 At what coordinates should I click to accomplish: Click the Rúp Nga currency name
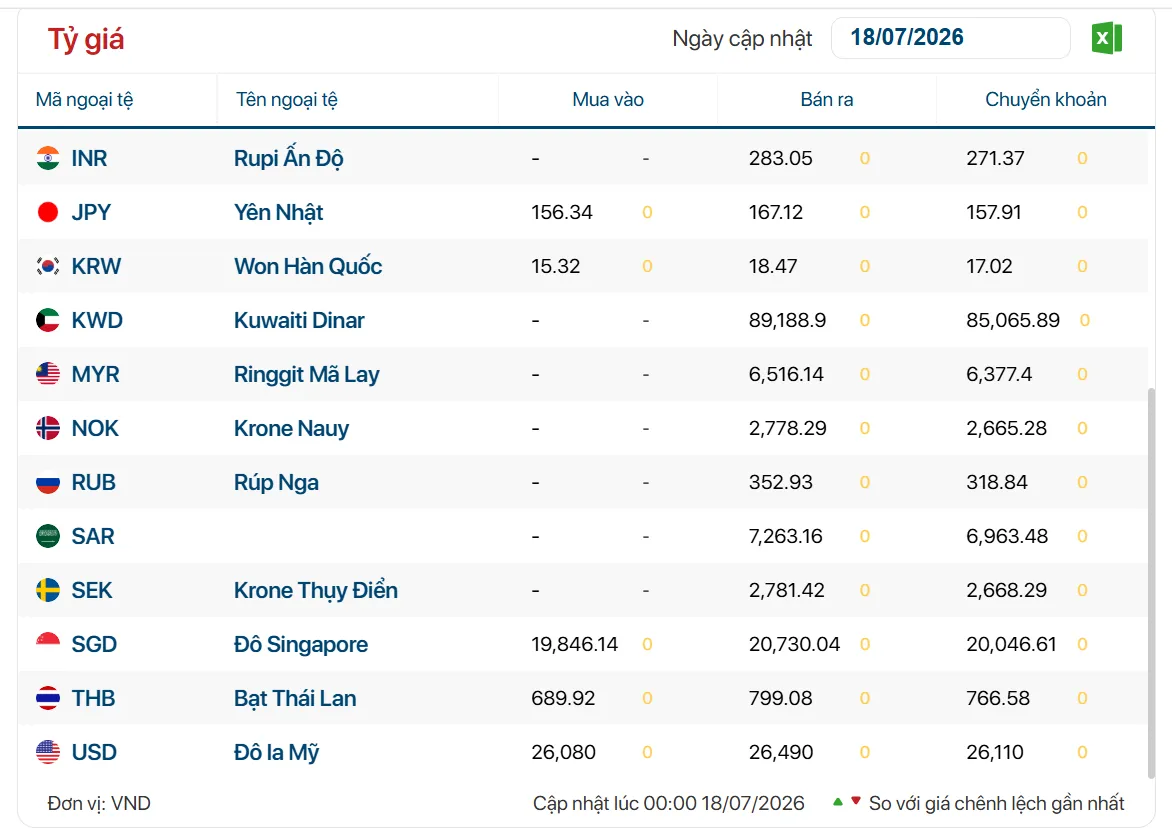tap(276, 482)
